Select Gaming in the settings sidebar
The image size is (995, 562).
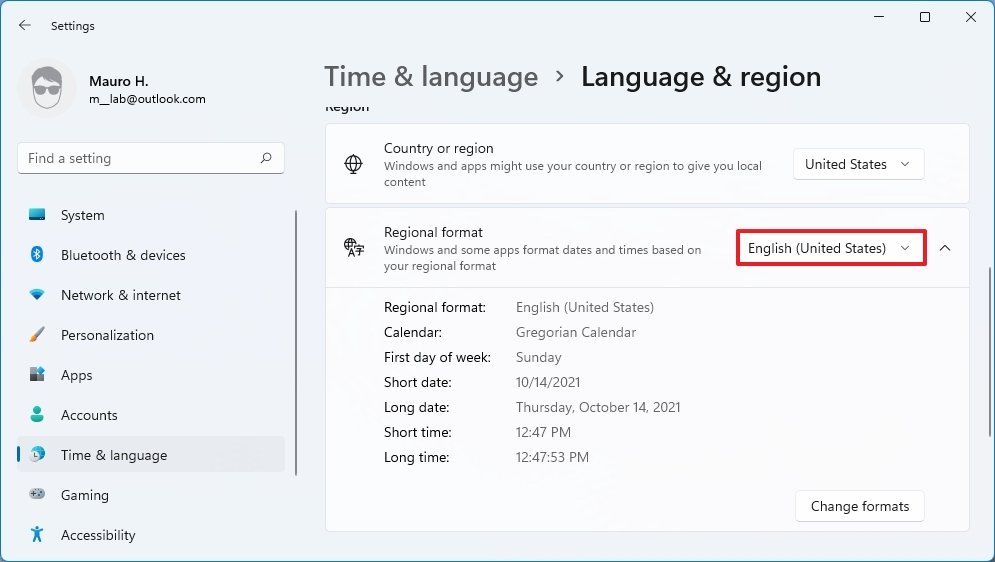[x=85, y=495]
